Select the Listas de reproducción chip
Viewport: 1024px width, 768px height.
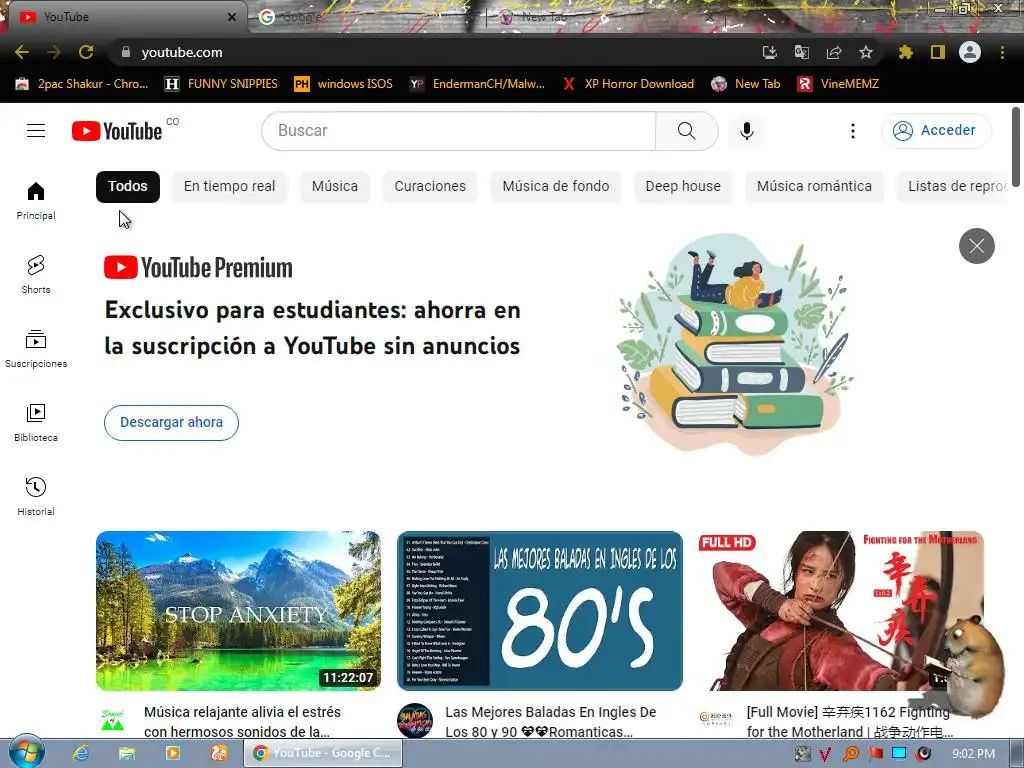tap(953, 187)
